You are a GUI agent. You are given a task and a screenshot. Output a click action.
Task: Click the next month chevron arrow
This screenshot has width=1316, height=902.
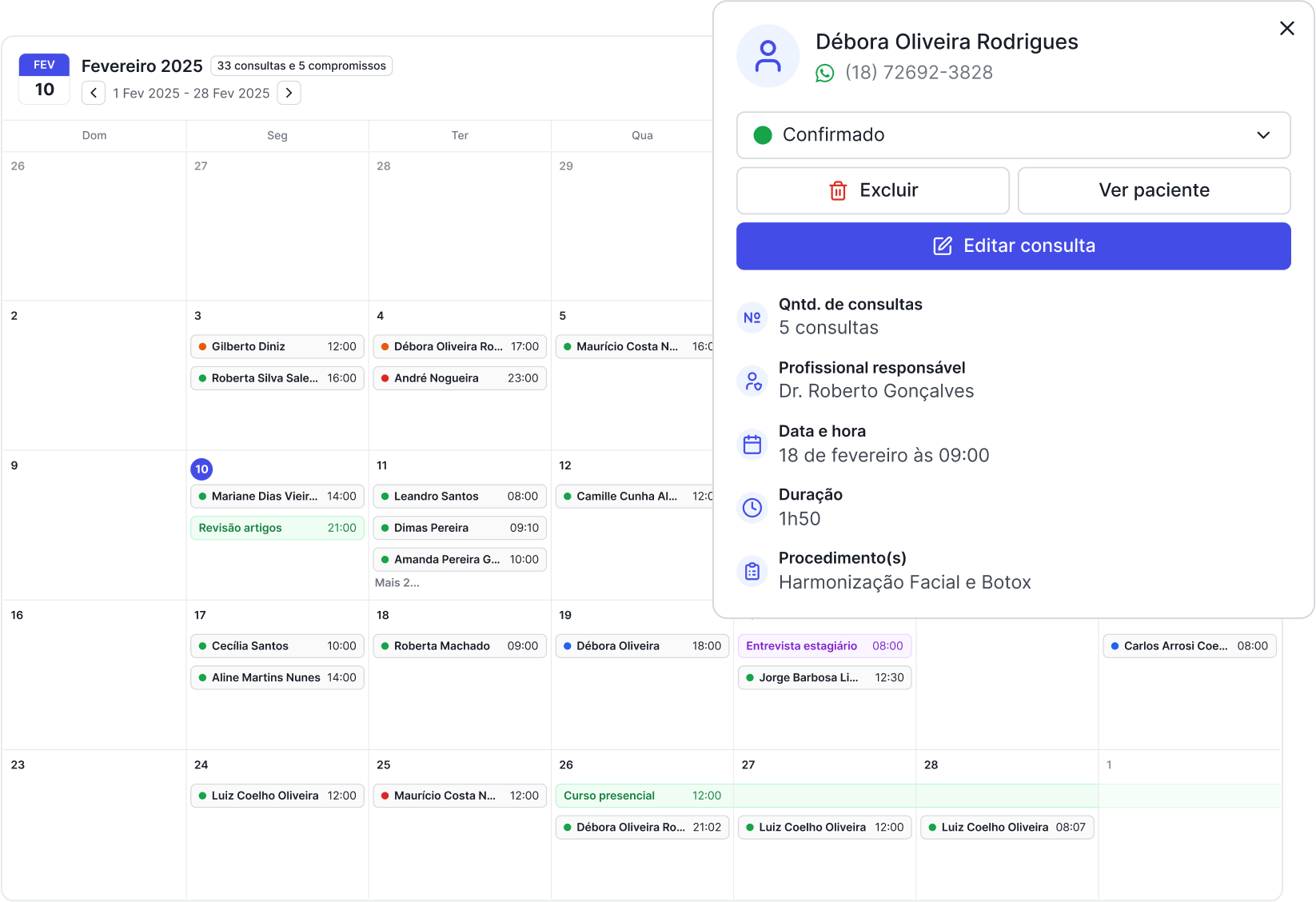(x=289, y=93)
